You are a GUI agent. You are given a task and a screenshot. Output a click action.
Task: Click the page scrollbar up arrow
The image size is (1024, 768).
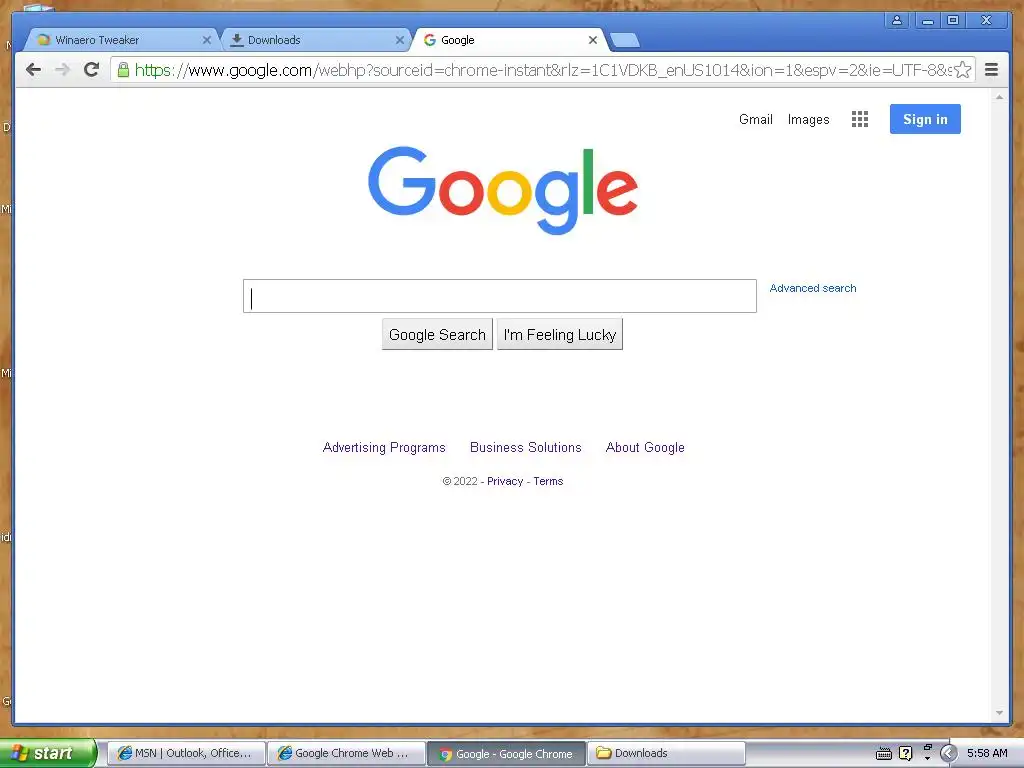999,97
